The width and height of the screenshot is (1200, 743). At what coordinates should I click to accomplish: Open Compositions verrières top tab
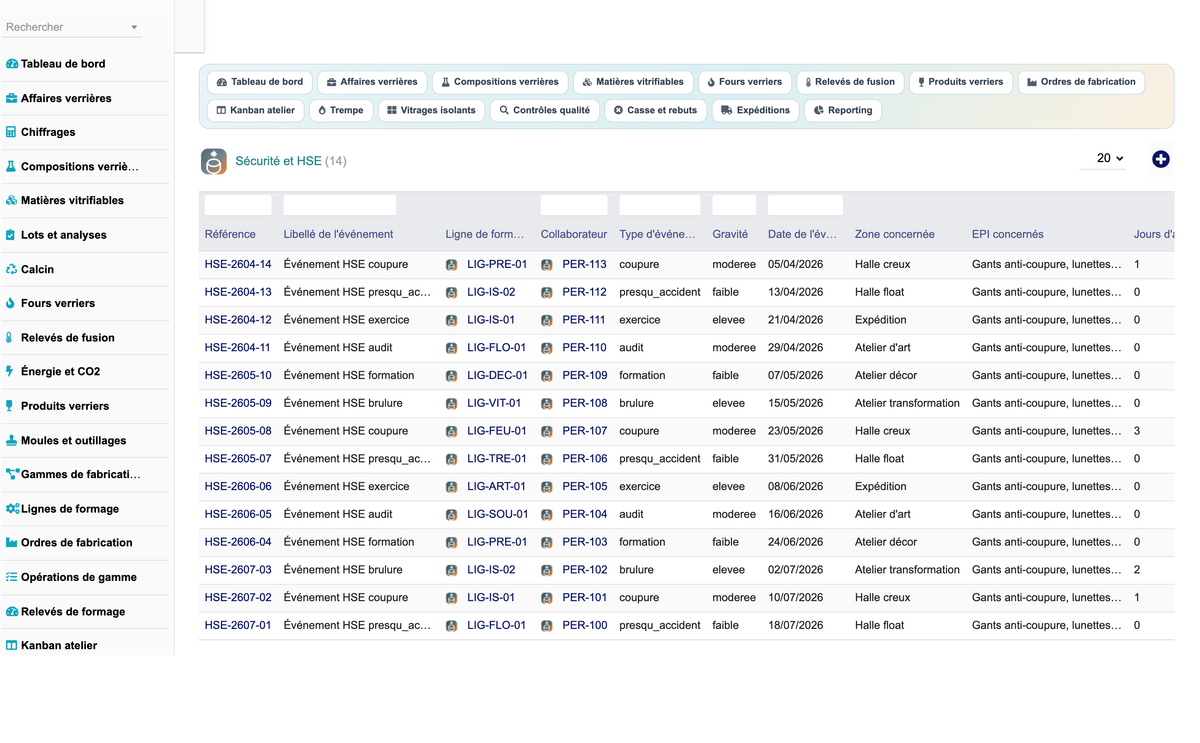pyautogui.click(x=500, y=82)
